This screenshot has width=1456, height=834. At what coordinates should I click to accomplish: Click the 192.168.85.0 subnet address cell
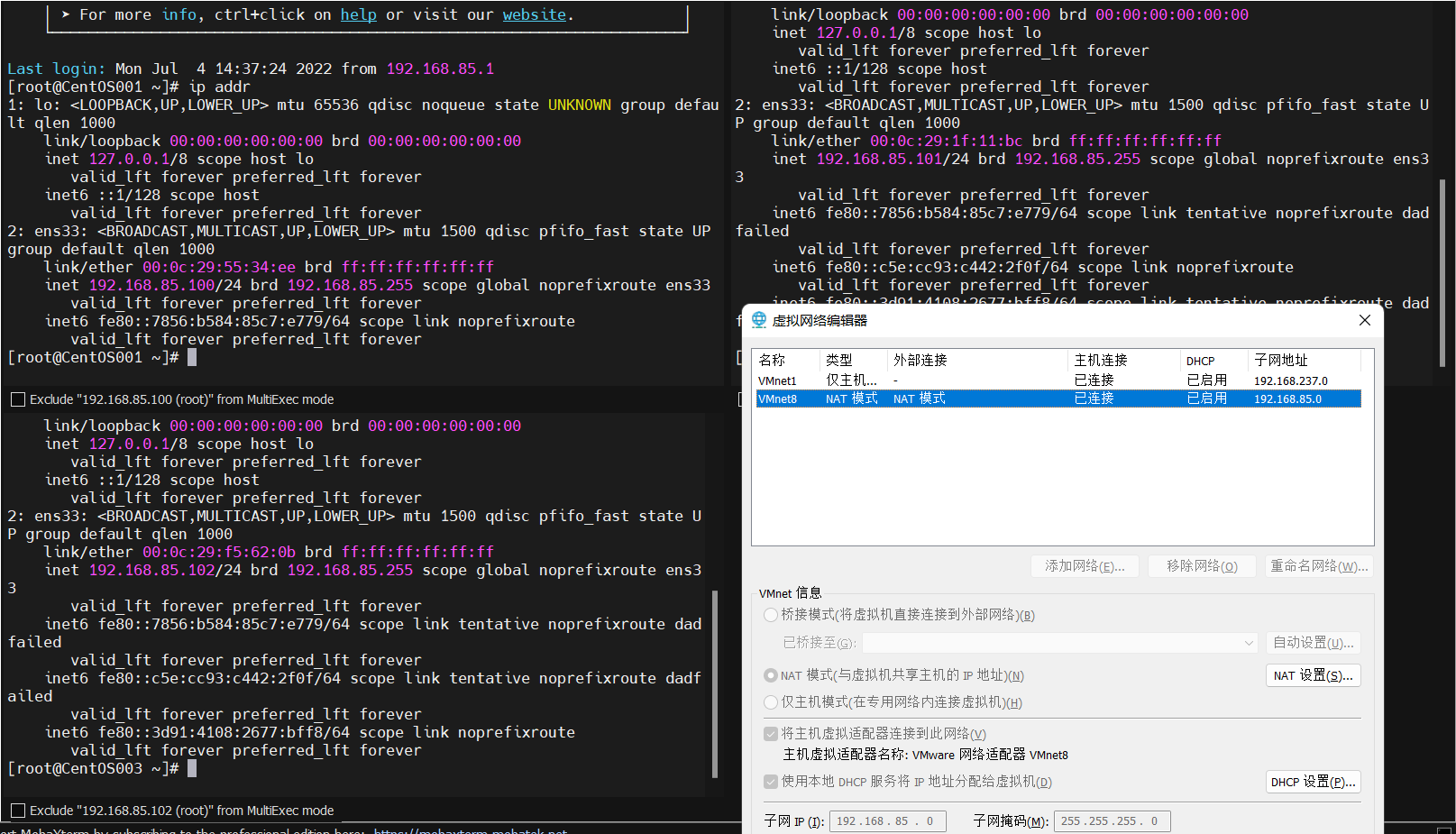click(x=1287, y=399)
